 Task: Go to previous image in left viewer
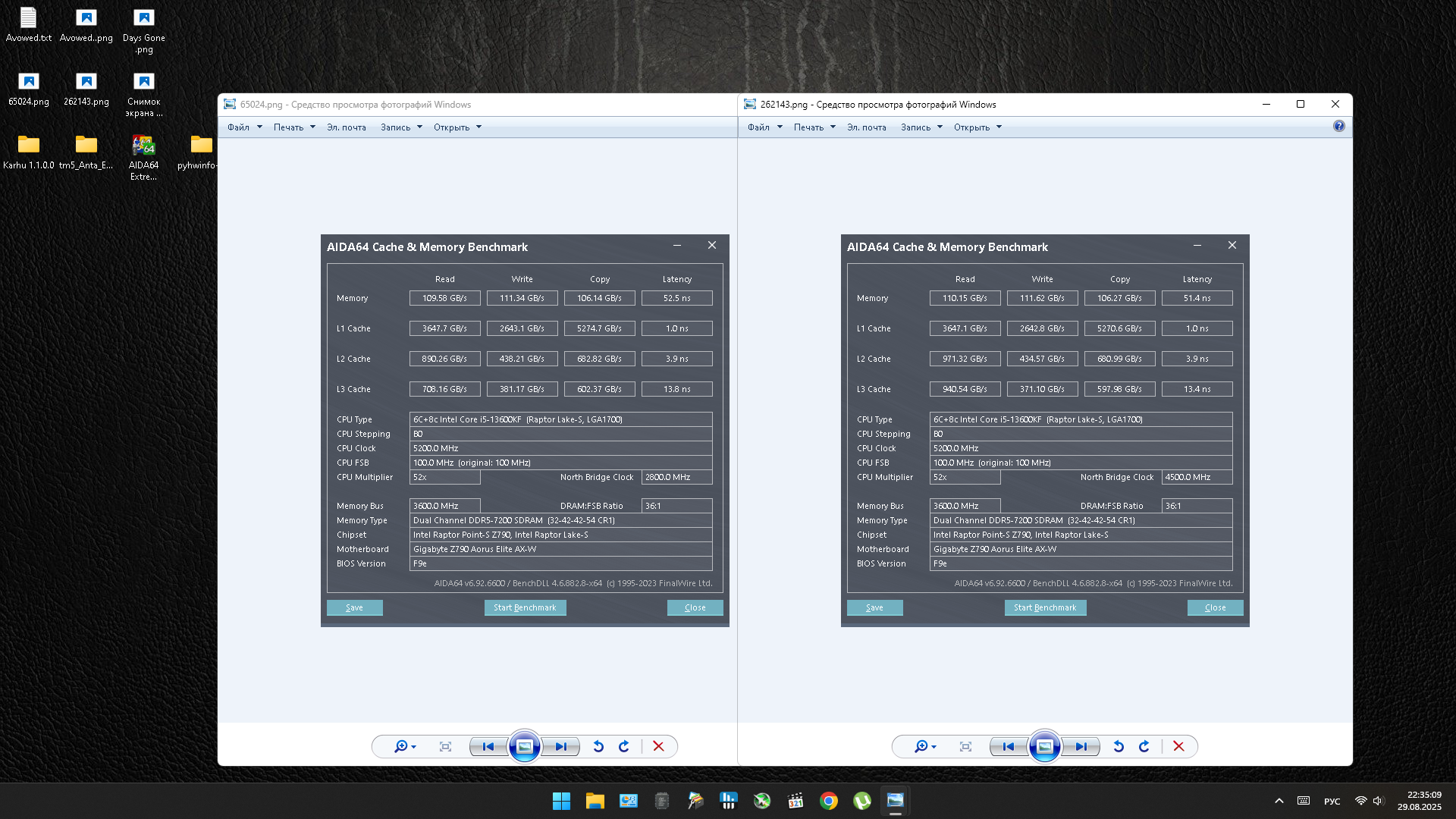[488, 746]
